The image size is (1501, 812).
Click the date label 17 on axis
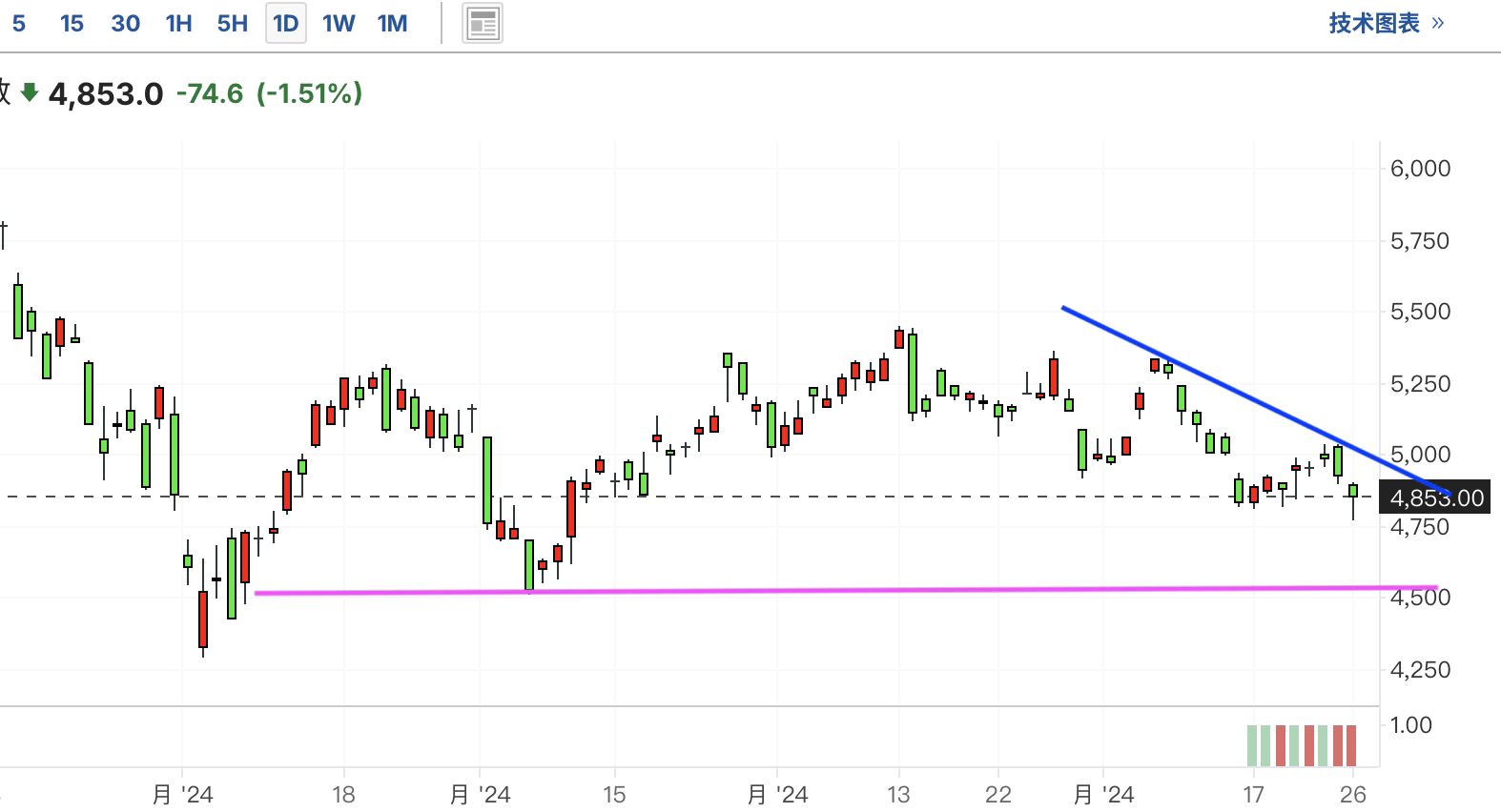[x=1253, y=794]
